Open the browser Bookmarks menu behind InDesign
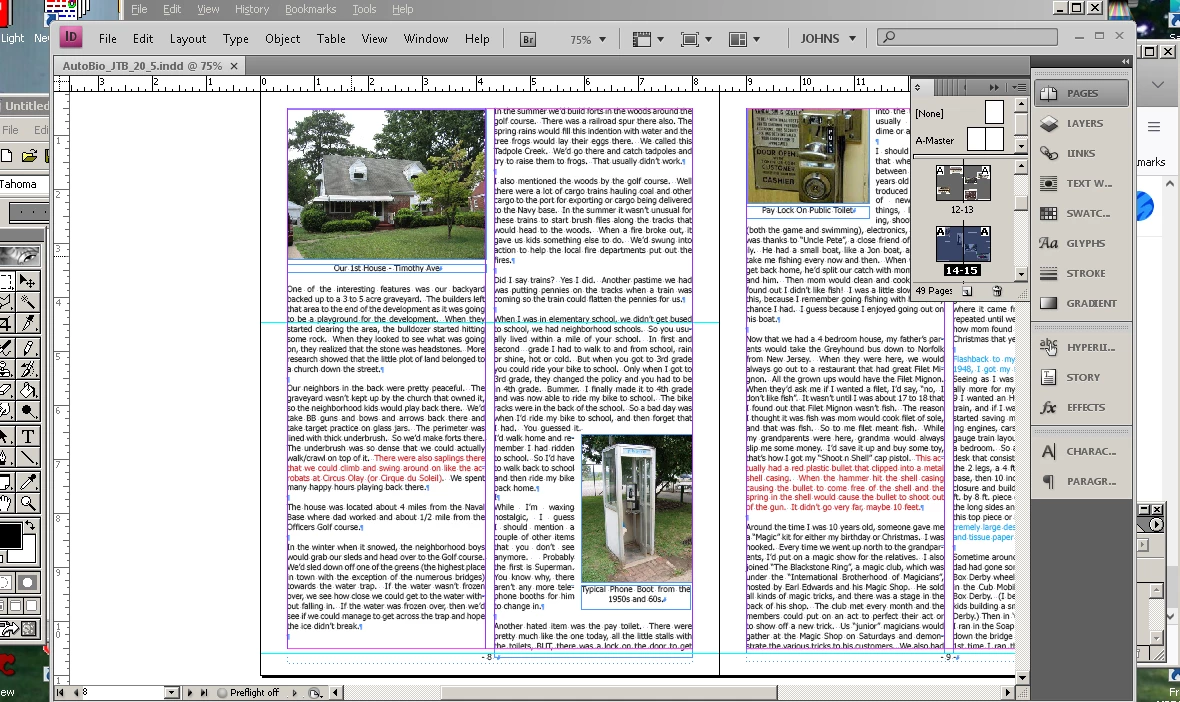 (310, 9)
